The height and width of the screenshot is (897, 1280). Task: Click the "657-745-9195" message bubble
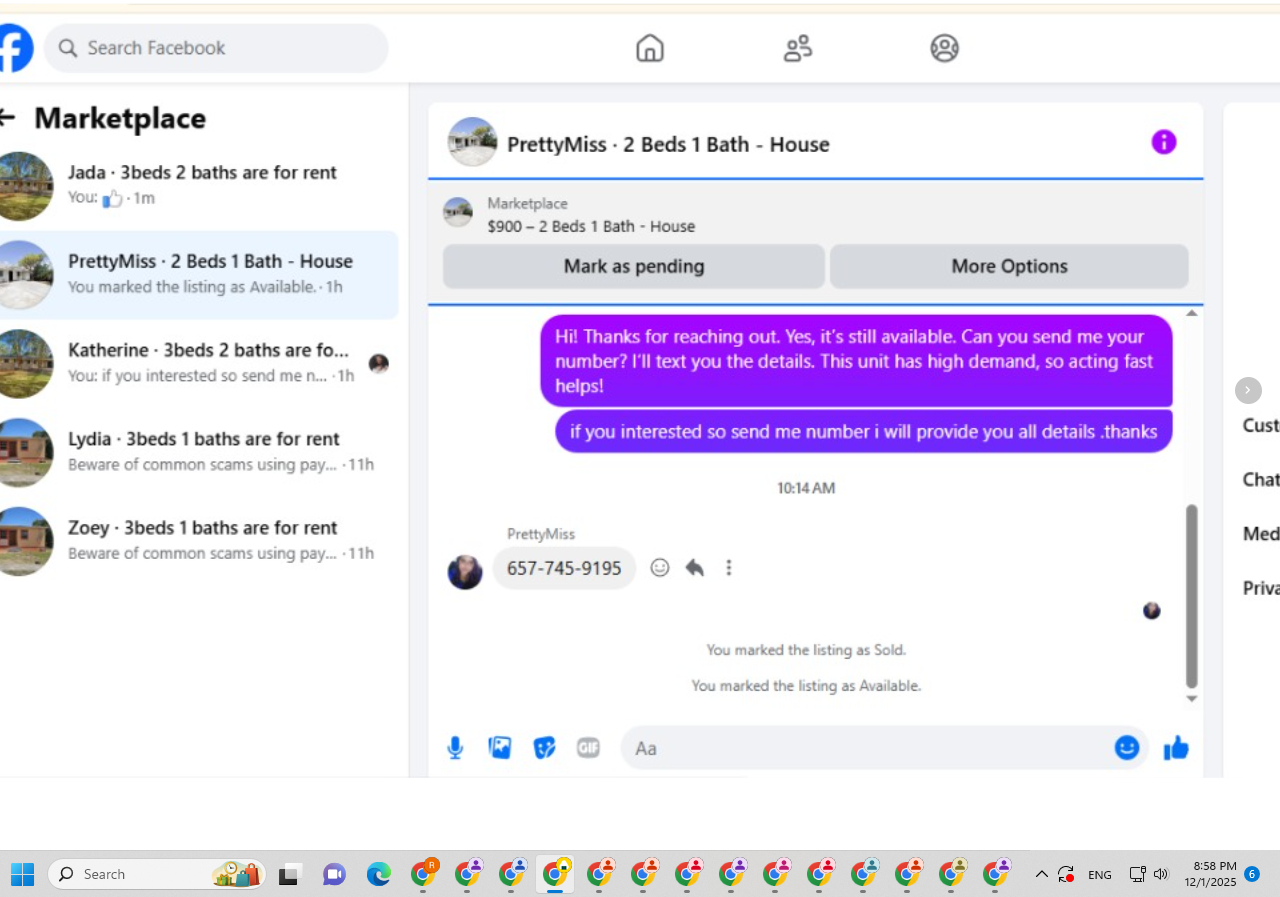click(x=564, y=568)
